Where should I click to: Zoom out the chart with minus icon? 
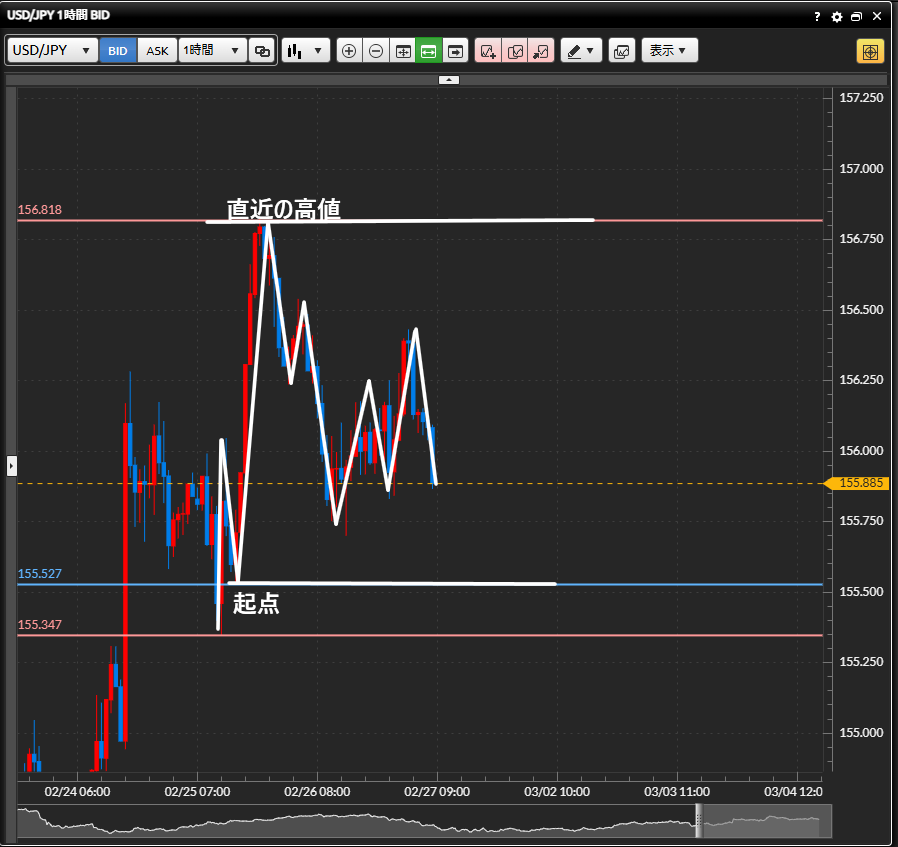pos(376,51)
